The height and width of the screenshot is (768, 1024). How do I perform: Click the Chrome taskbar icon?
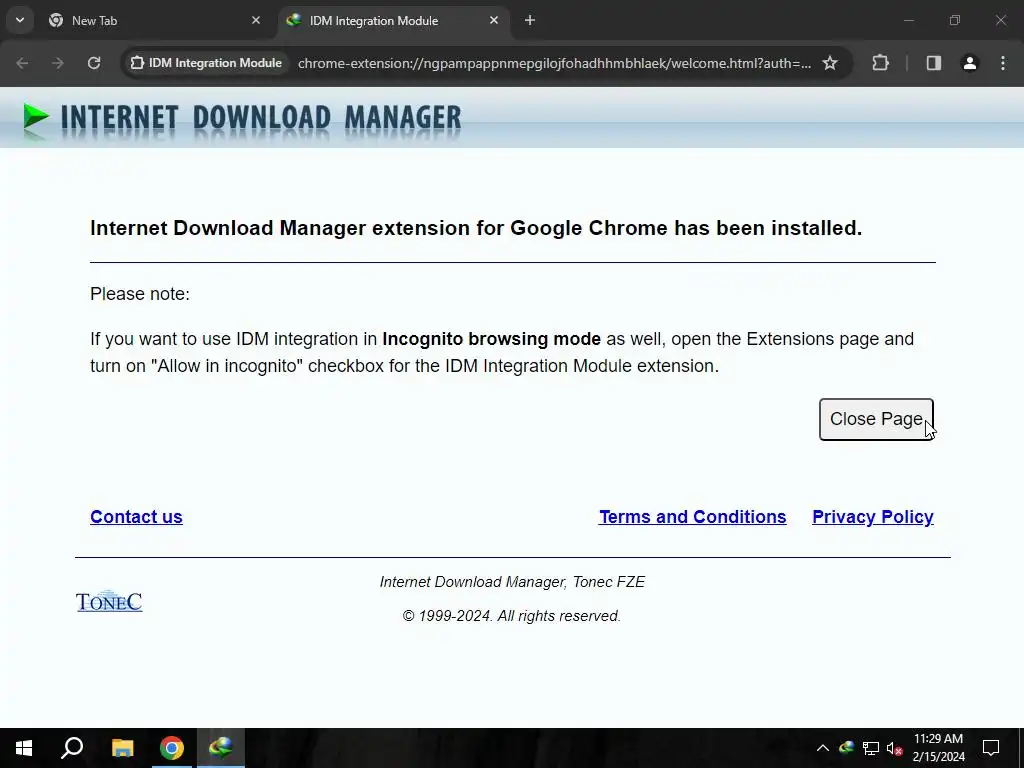pyautogui.click(x=172, y=748)
